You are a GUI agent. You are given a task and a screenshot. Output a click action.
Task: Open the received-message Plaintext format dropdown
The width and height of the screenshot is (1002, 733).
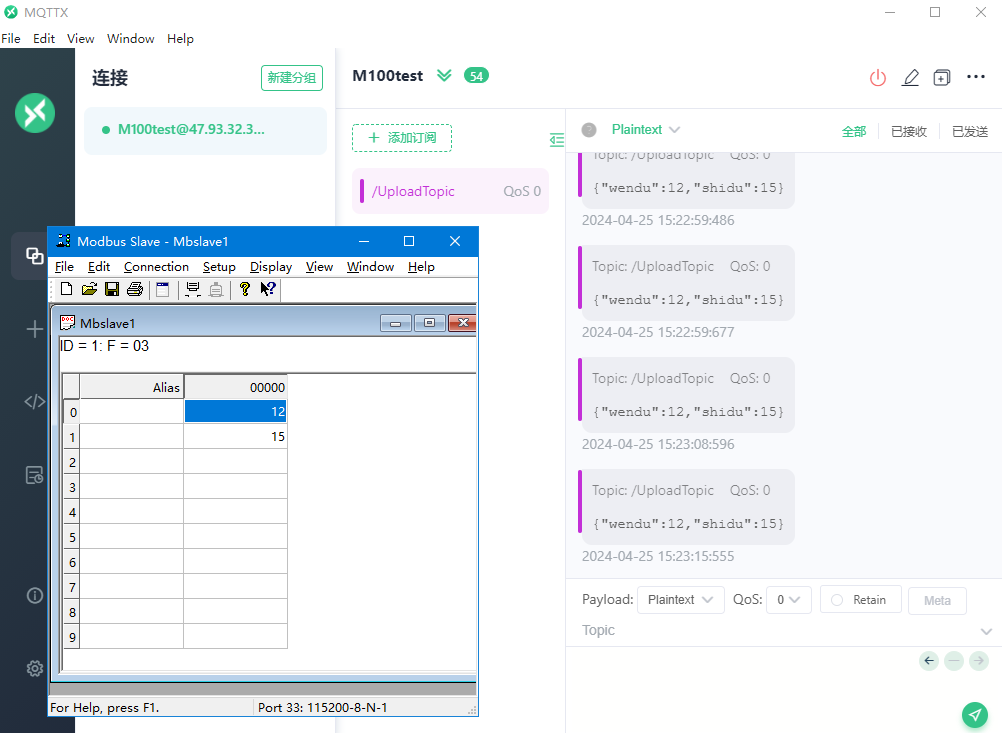(645, 130)
